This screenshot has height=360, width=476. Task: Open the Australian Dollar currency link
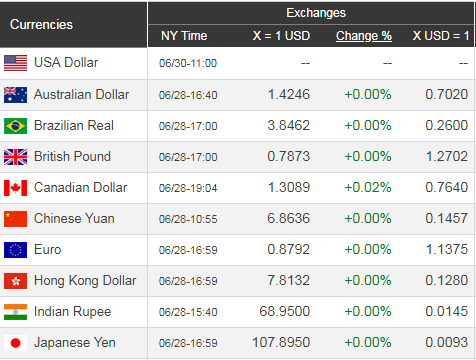(81, 94)
